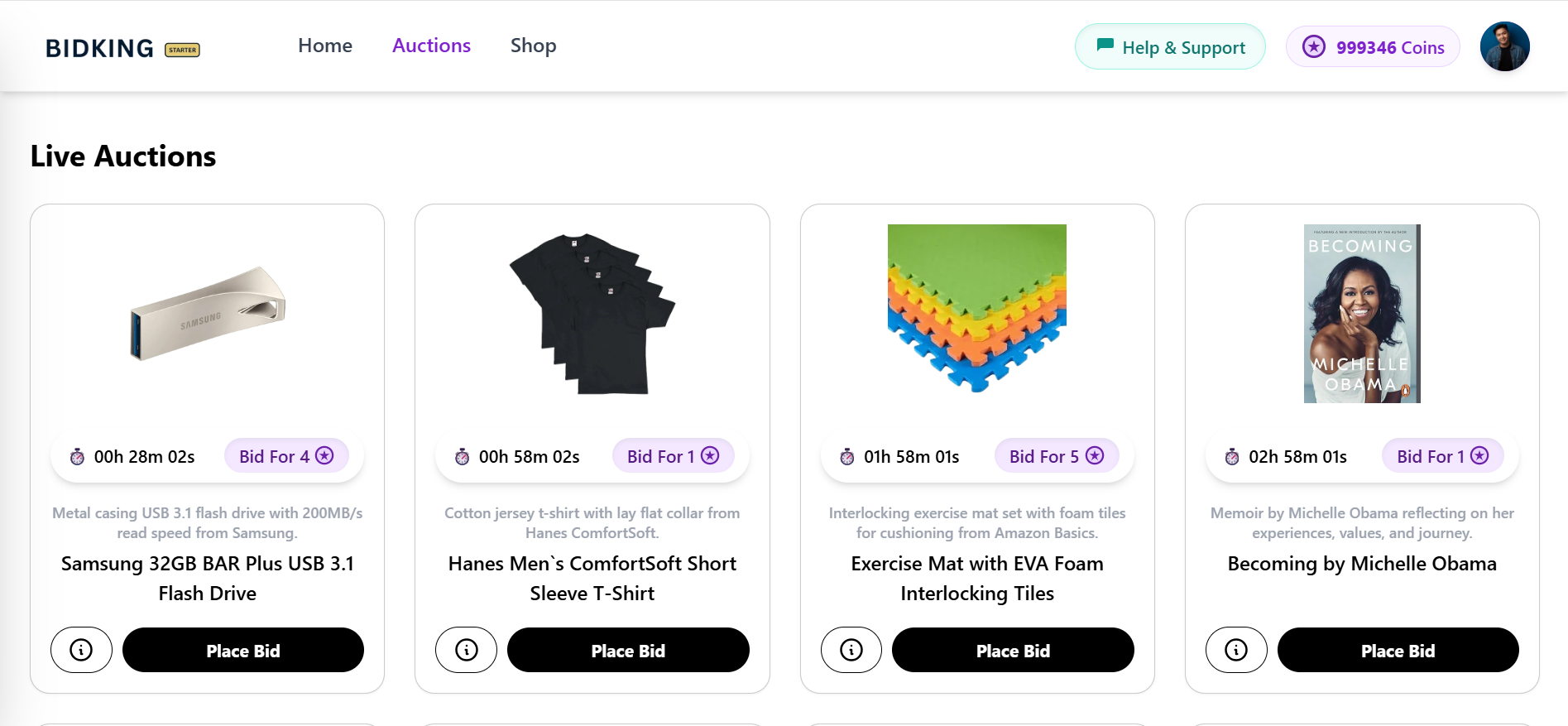The image size is (1568, 726).
Task: Navigate to the Shop page
Action: click(x=533, y=46)
